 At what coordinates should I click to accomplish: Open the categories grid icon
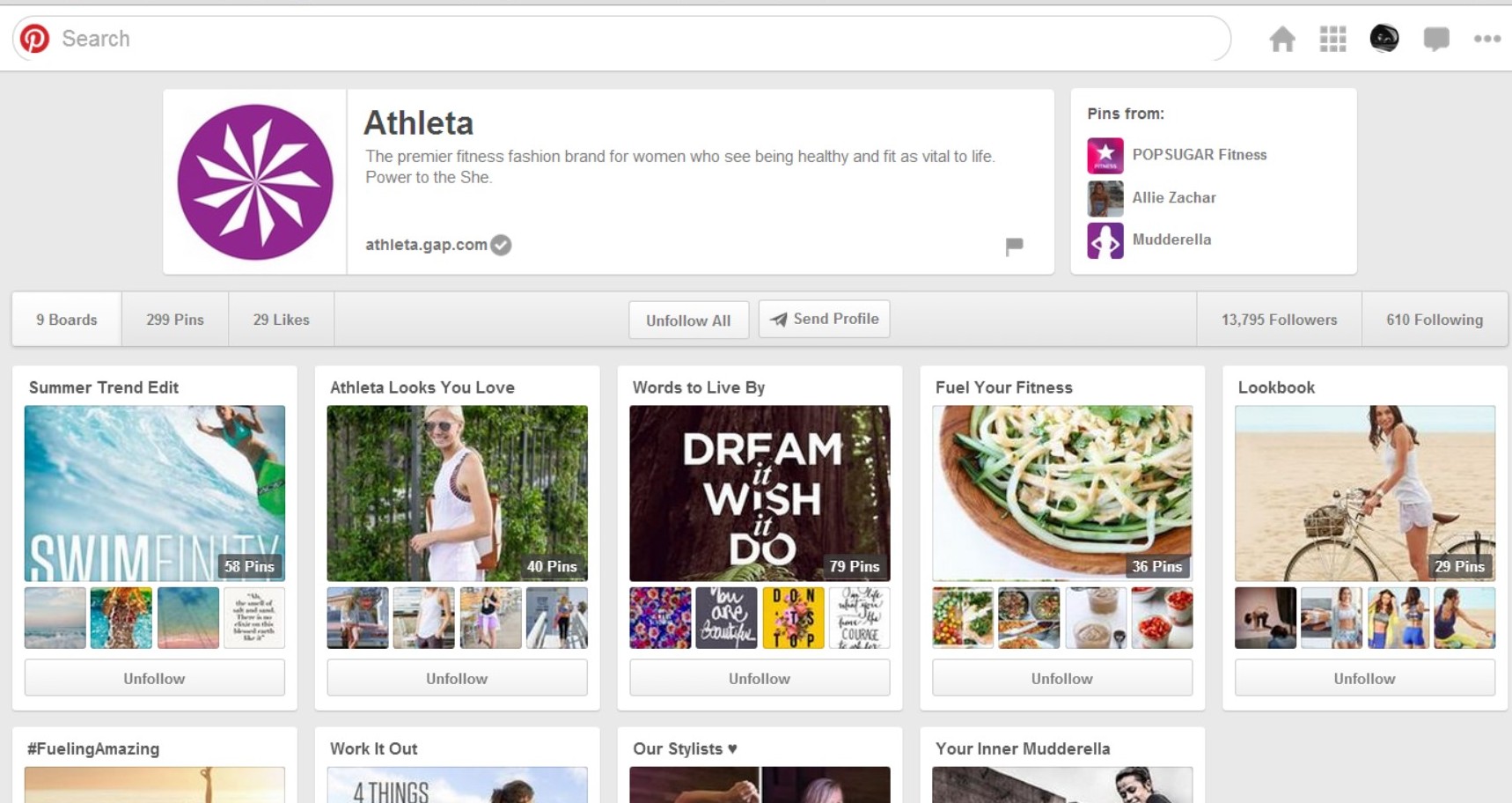point(1332,39)
